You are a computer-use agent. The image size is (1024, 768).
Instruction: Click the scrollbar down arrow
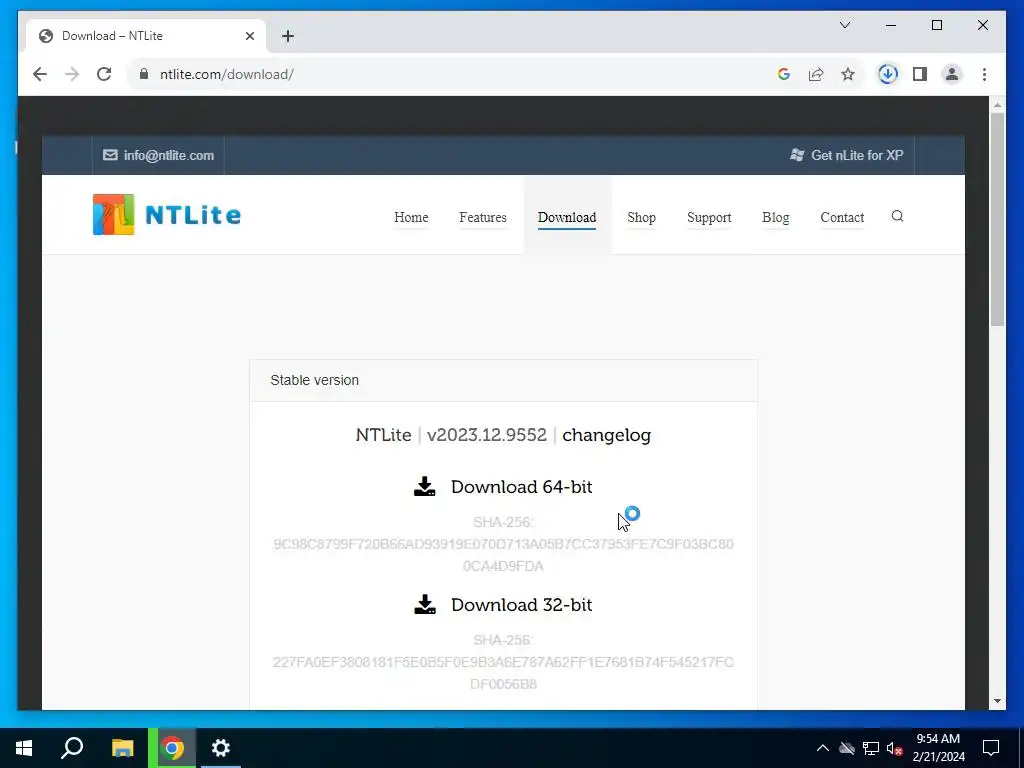[x=997, y=701]
